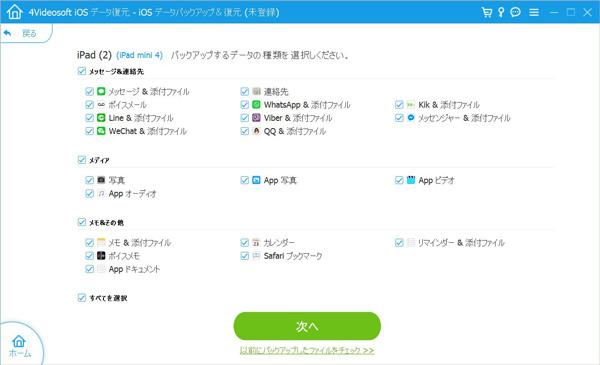The width and height of the screenshot is (600, 365).
Task: Click the home icon in title bar
Action: pos(15,12)
